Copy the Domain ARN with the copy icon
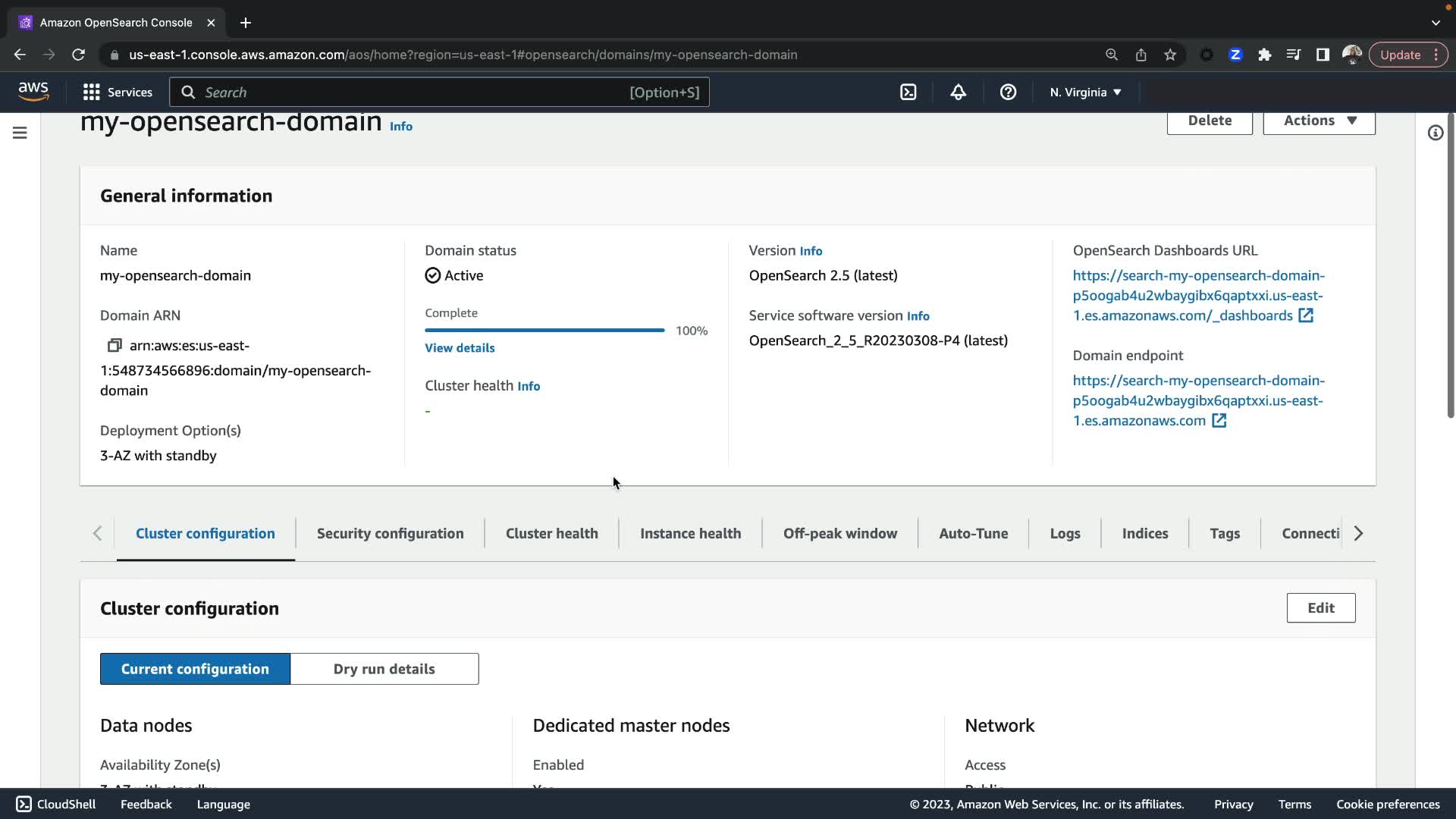The image size is (1456, 819). coord(115,346)
